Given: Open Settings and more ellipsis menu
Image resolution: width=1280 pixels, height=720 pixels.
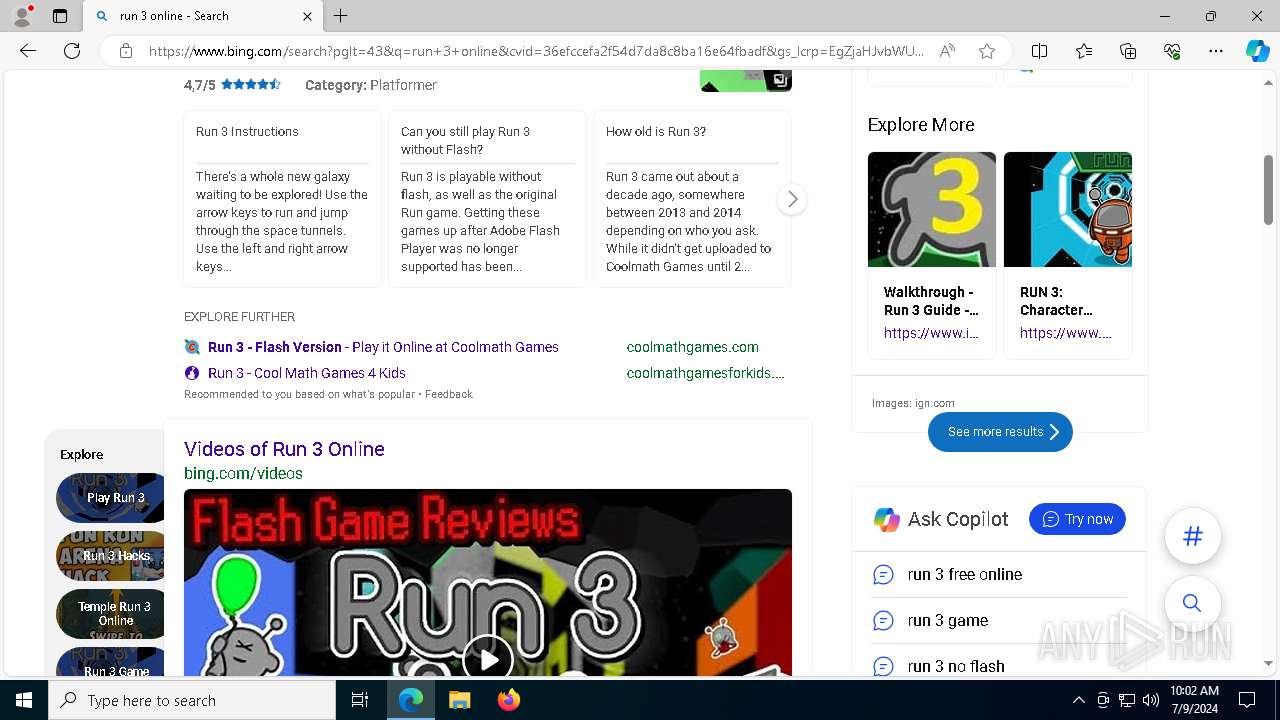Looking at the screenshot, I should coord(1216,51).
